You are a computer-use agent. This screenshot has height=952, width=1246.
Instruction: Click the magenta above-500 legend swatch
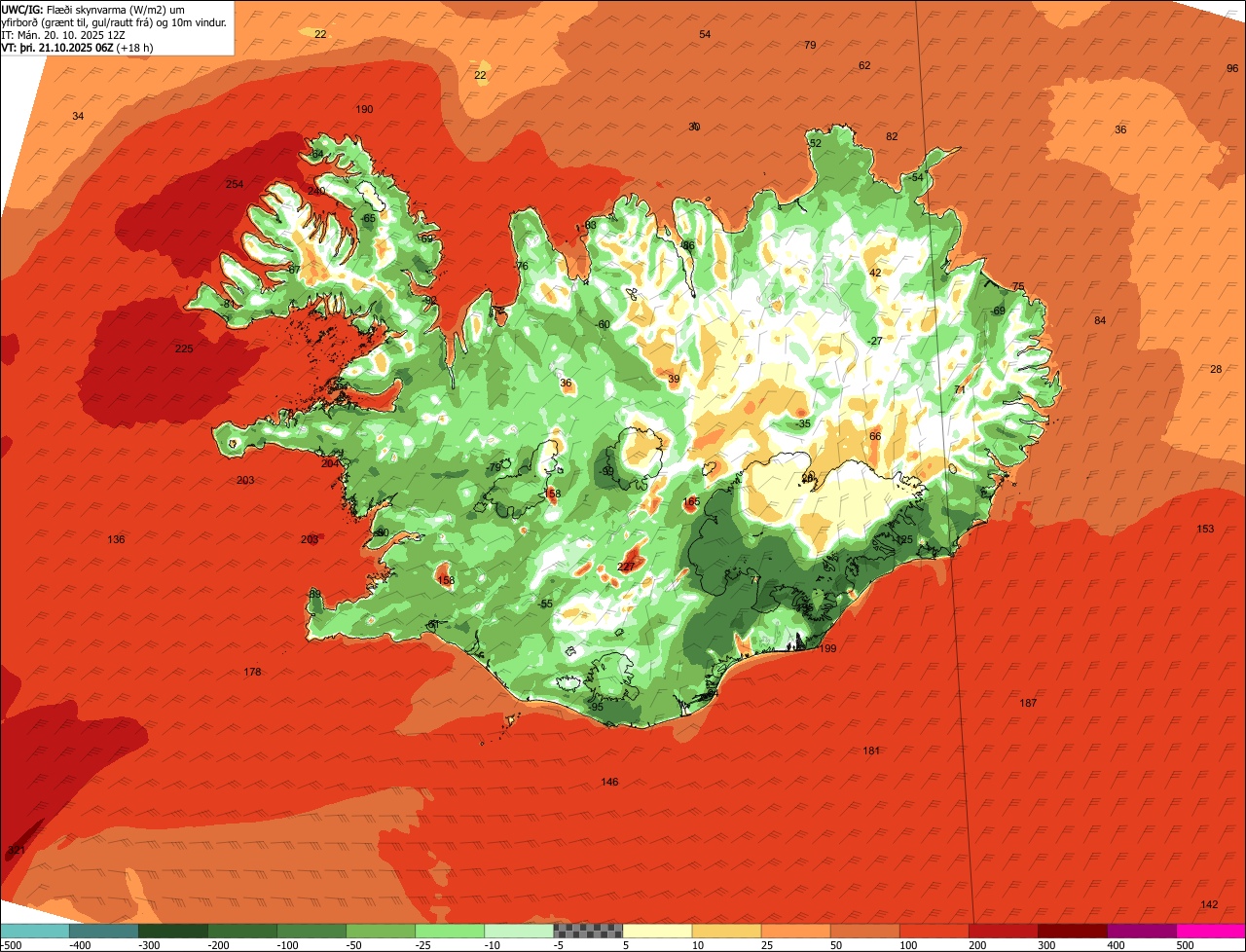1210,932
